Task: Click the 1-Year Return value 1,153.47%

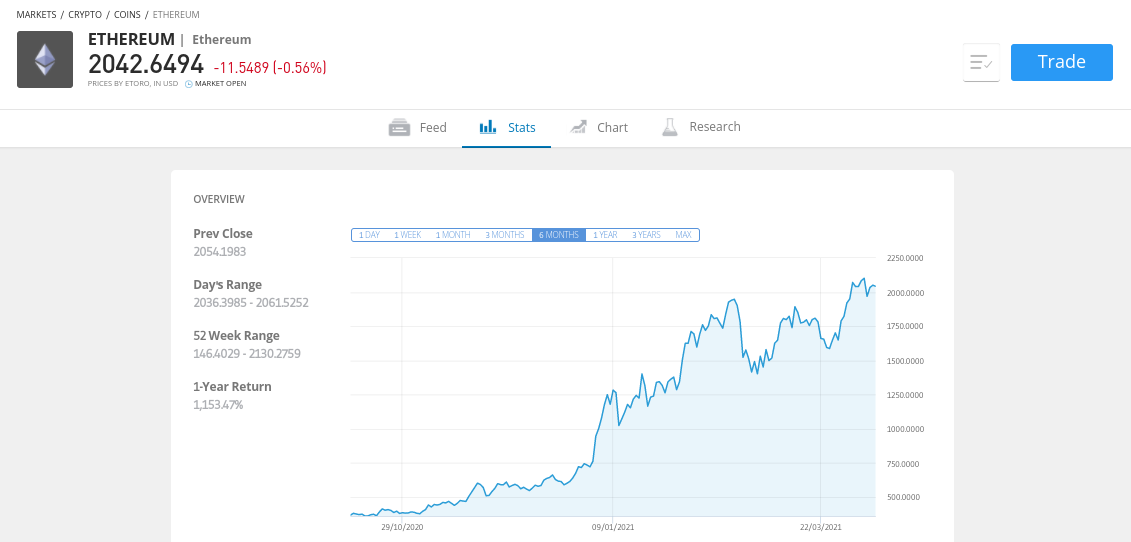Action: point(219,405)
